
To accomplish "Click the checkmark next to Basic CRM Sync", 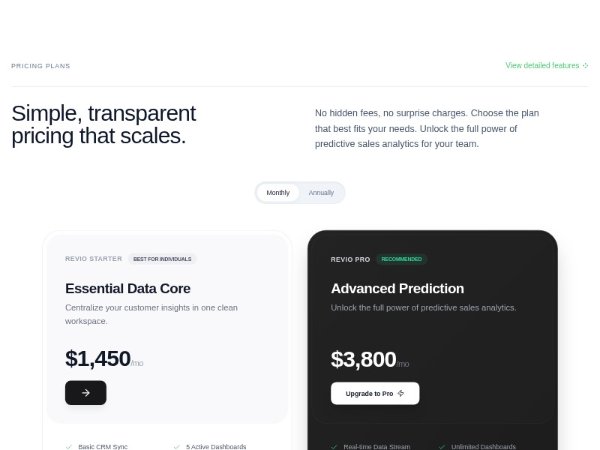I will [x=68, y=446].
